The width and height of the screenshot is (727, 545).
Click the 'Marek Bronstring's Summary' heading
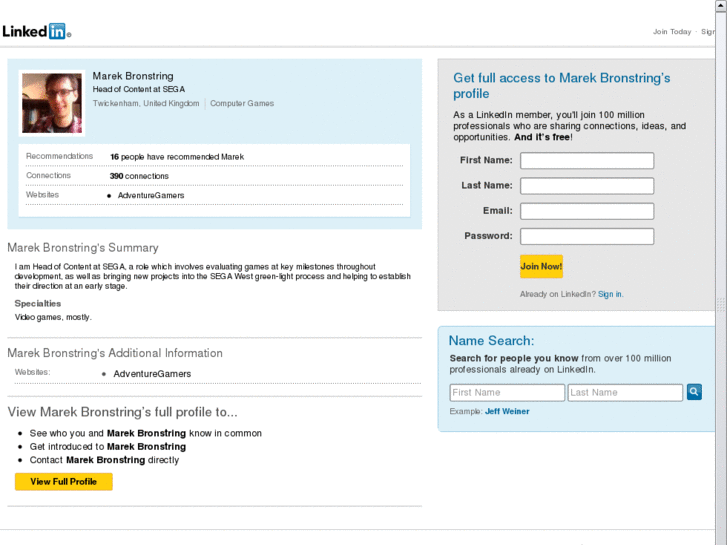point(83,248)
